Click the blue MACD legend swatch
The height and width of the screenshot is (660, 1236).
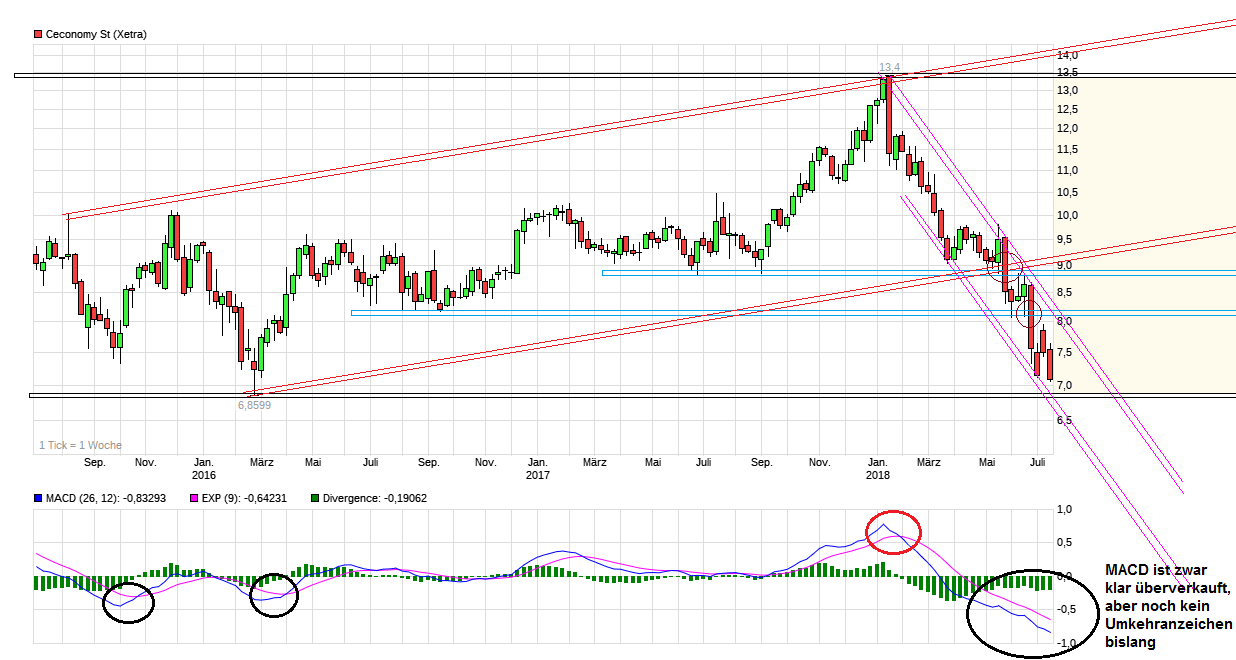point(38,497)
